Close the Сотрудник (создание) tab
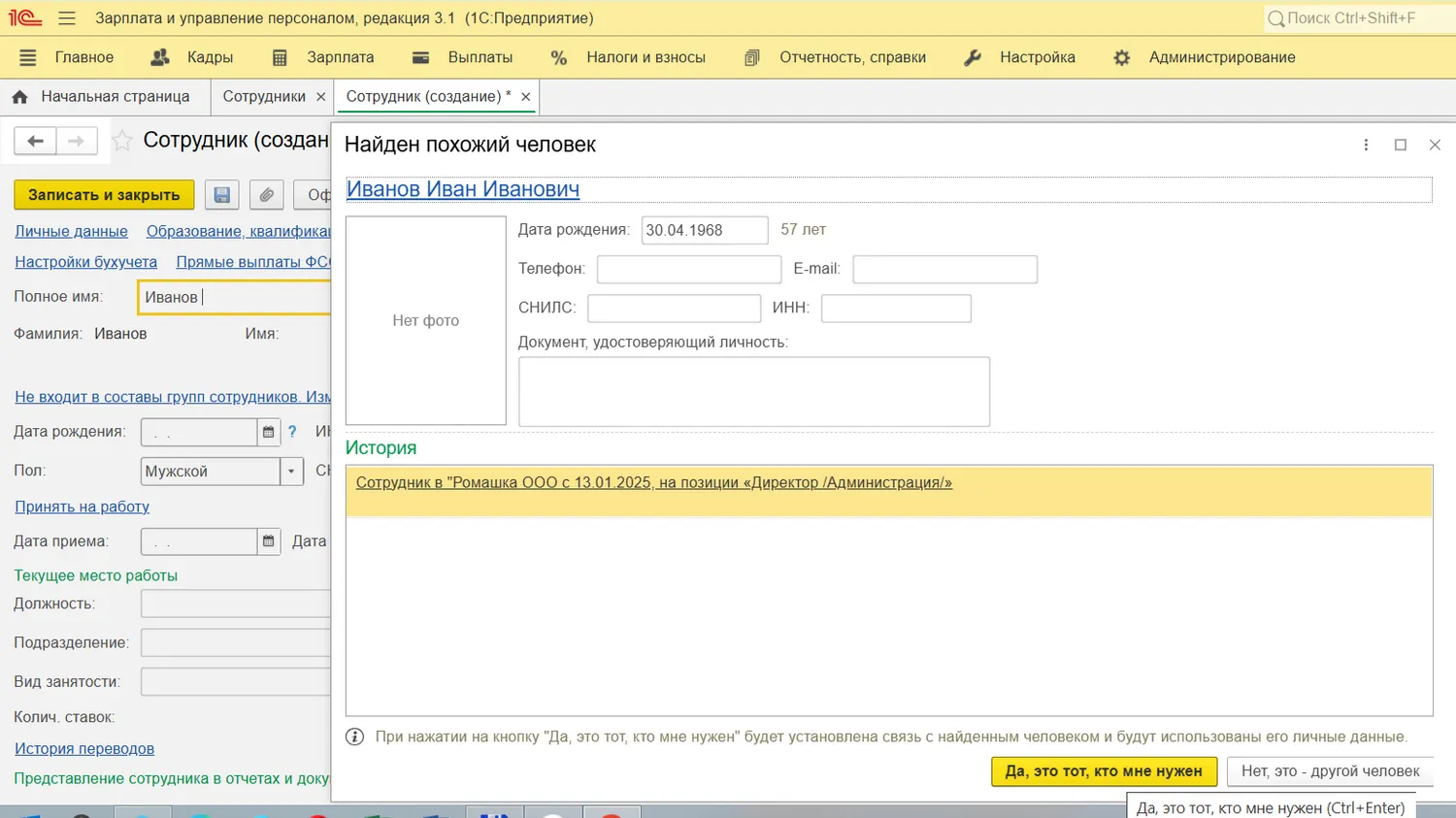 point(526,96)
